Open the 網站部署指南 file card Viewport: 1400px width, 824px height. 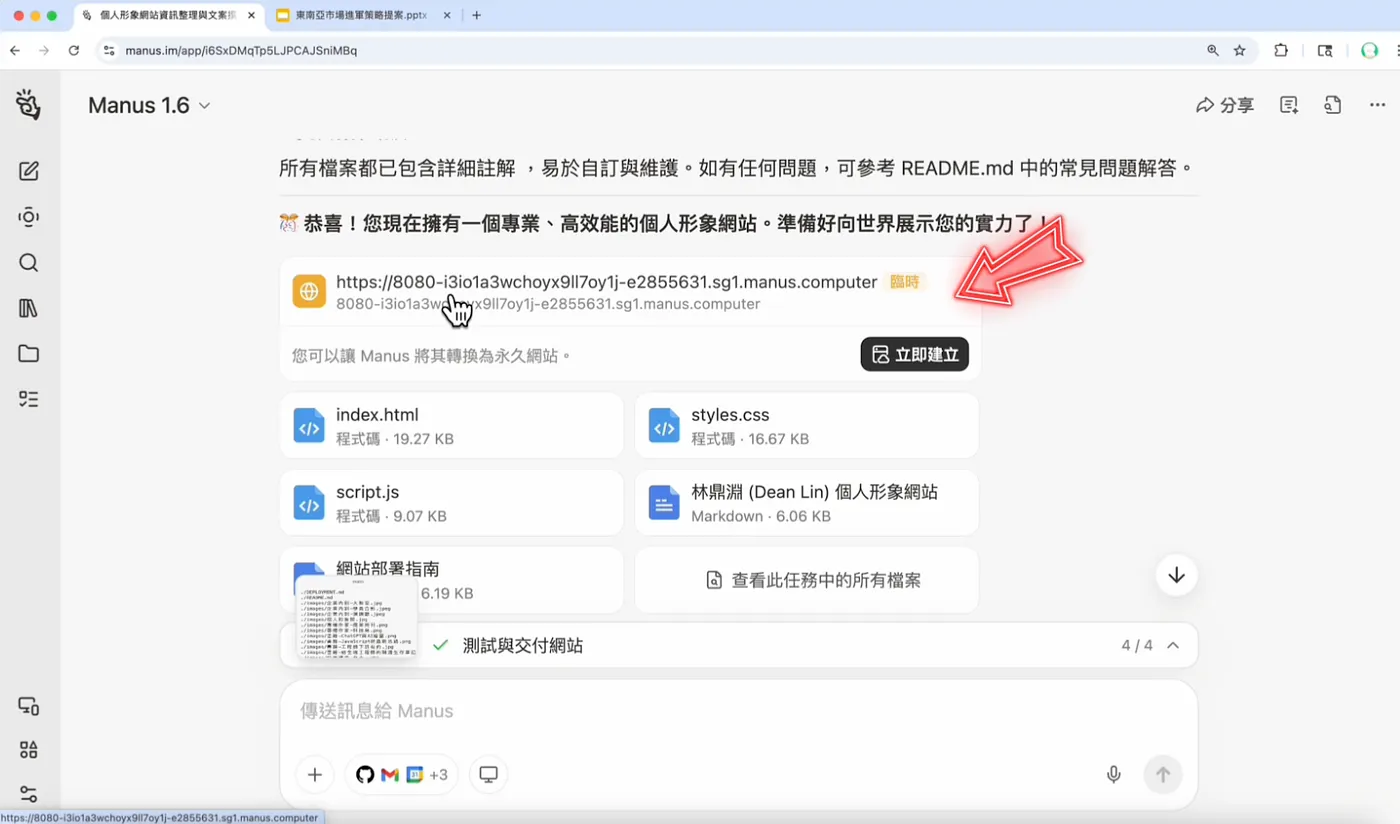pyautogui.click(x=451, y=580)
